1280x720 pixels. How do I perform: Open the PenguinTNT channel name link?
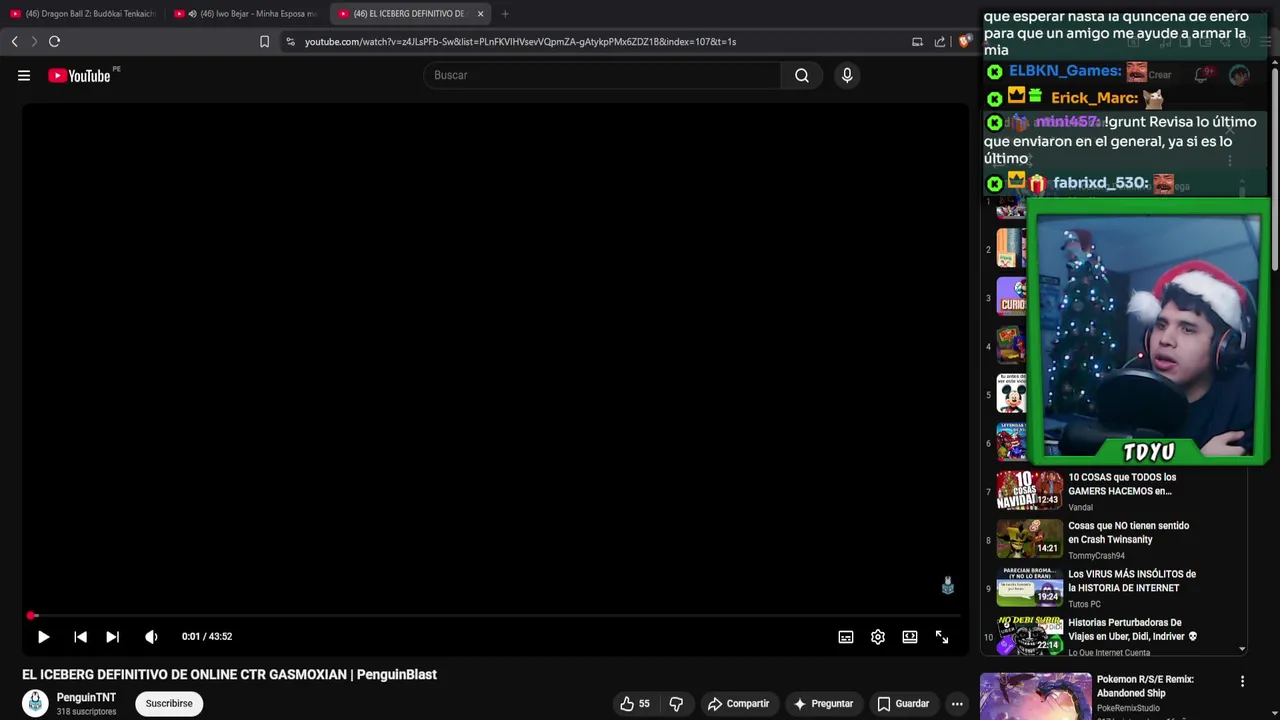tap(86, 697)
